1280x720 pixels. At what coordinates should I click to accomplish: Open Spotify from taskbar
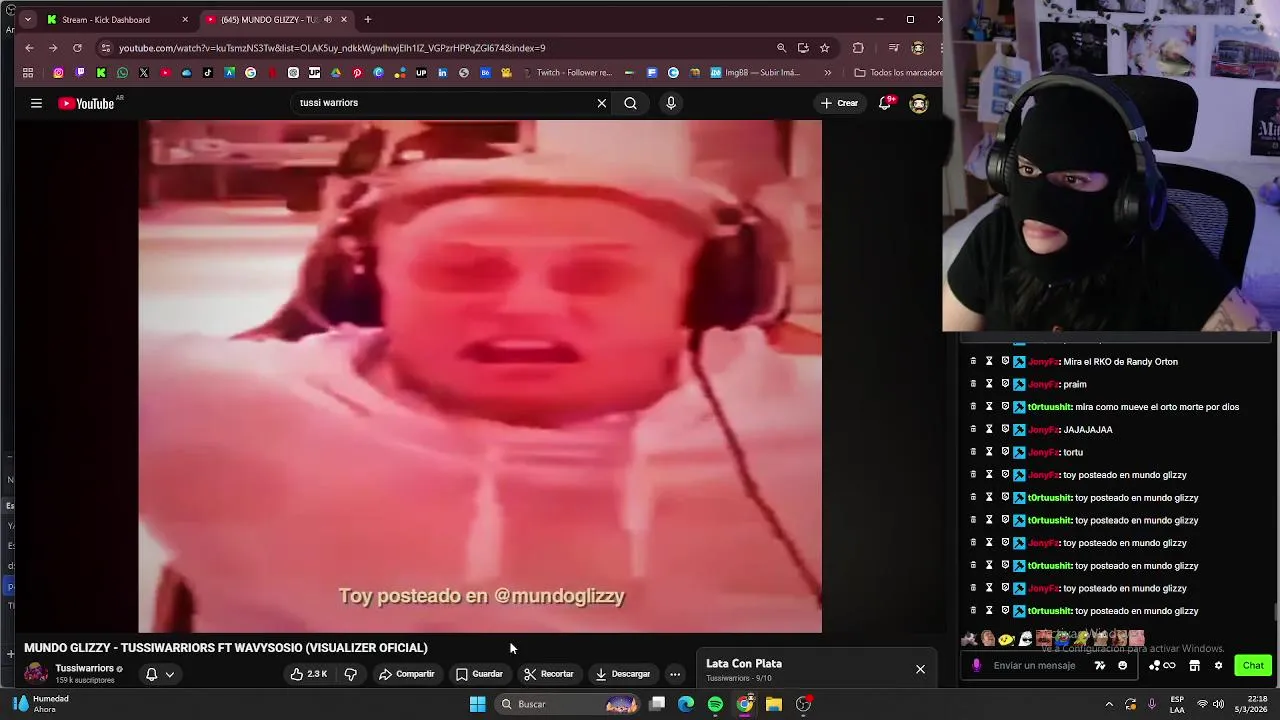(x=715, y=704)
